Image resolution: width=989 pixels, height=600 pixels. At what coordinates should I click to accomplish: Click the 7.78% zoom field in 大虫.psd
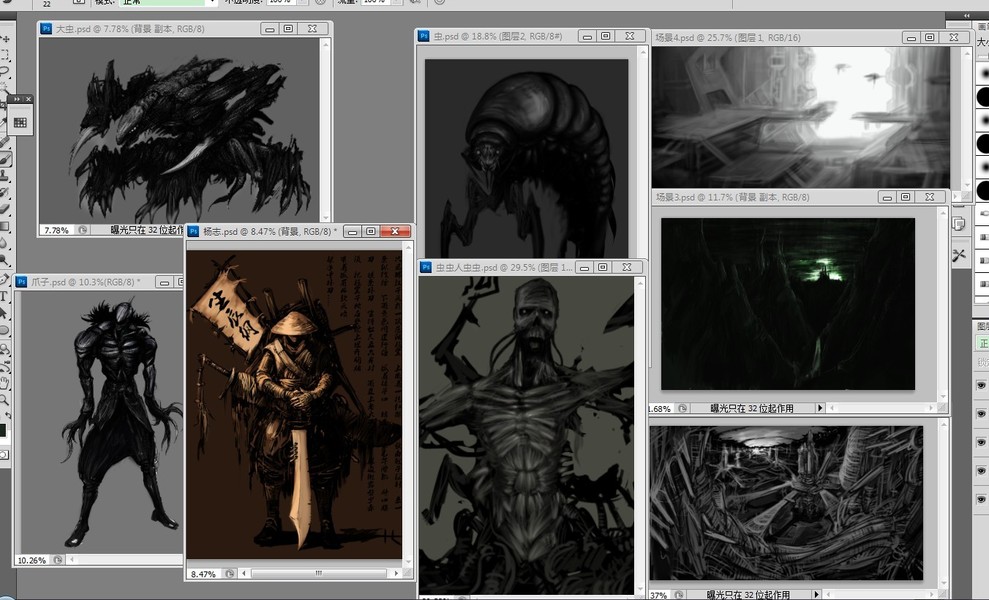(57, 230)
